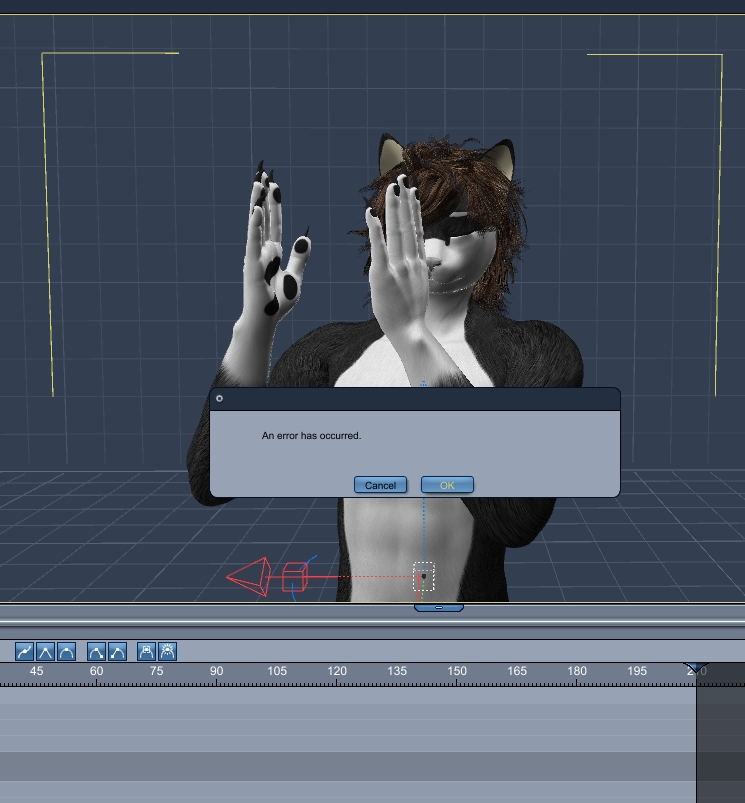Click frame 135 on the timeline ruler
Viewport: 745px width, 803px height.
pyautogui.click(x=397, y=671)
